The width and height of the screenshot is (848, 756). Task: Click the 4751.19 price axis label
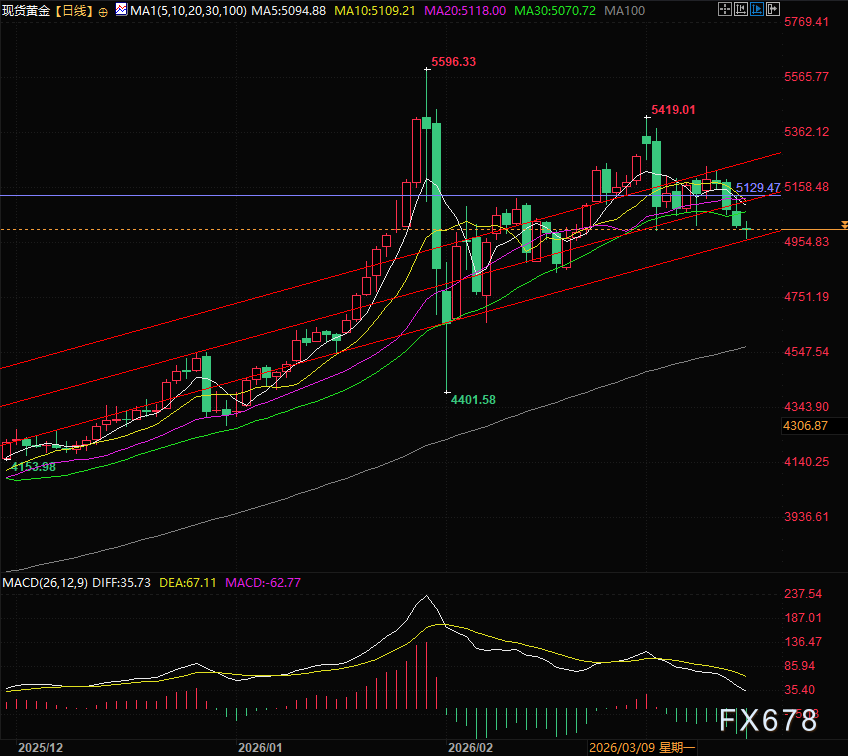pyautogui.click(x=806, y=297)
